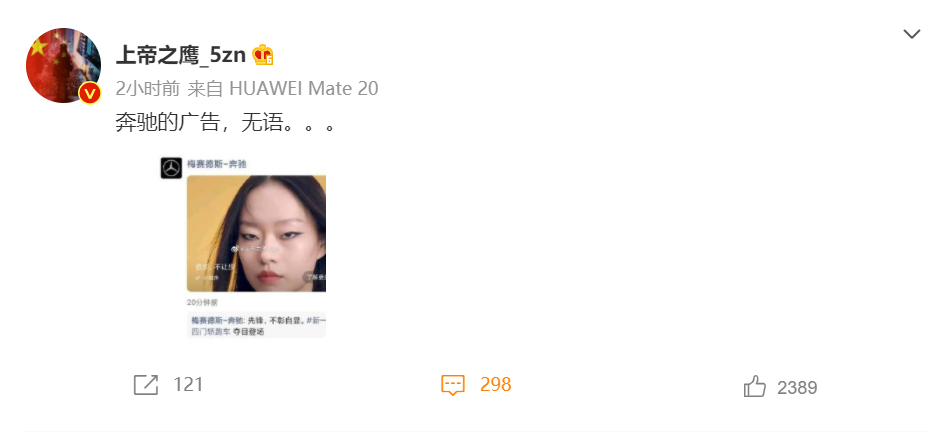Click the 20分钟前 label within the image
This screenshot has width=928, height=434.
click(x=202, y=302)
